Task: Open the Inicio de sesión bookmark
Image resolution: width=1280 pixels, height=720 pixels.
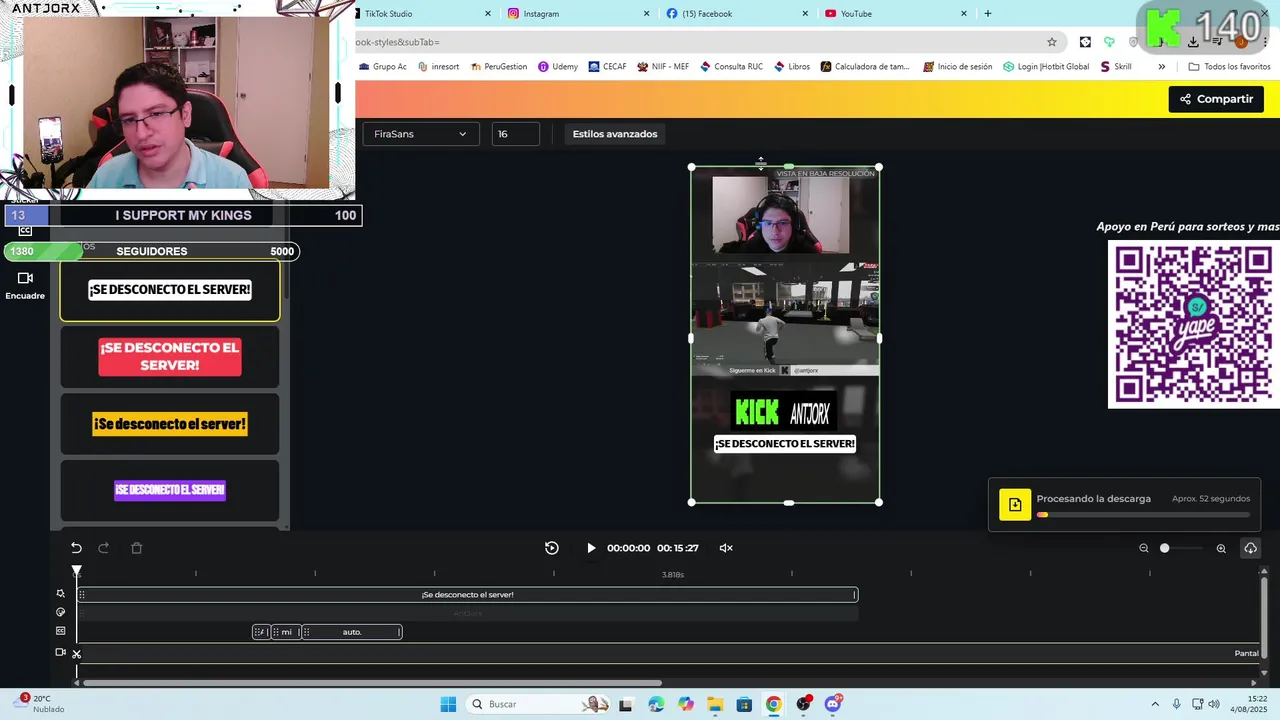Action: [957, 67]
